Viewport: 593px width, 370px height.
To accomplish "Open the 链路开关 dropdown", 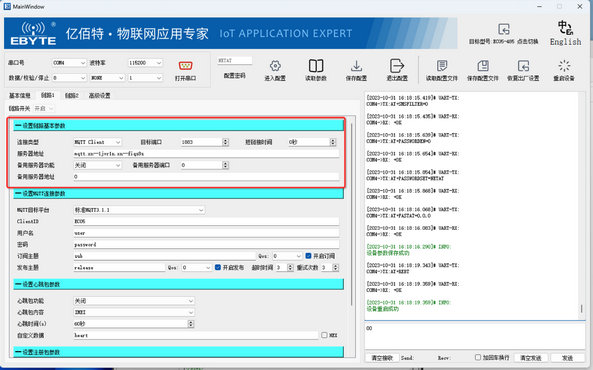I will click(x=44, y=109).
